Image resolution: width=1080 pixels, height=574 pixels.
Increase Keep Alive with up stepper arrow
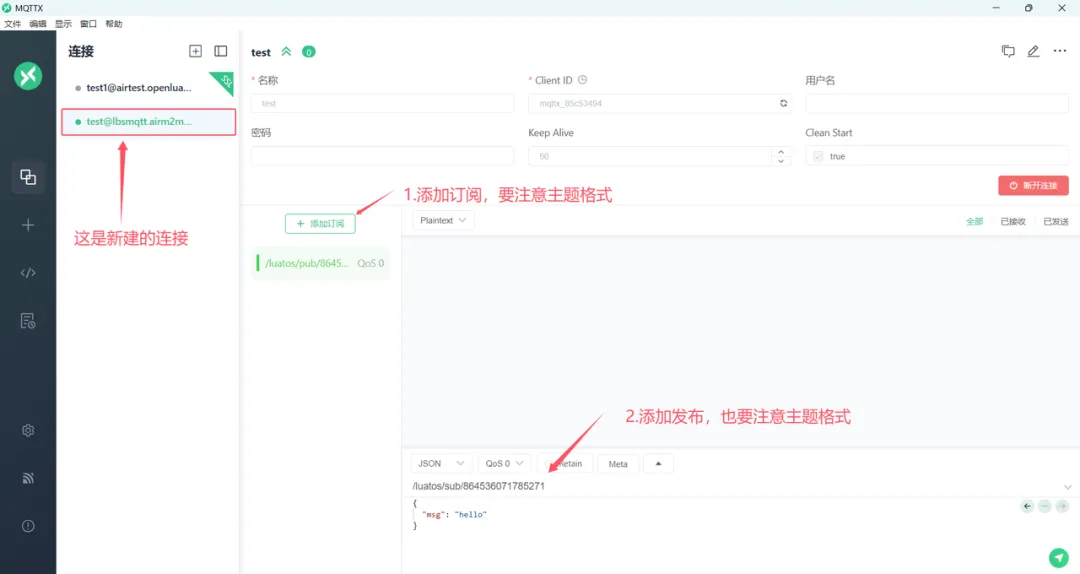pos(780,152)
